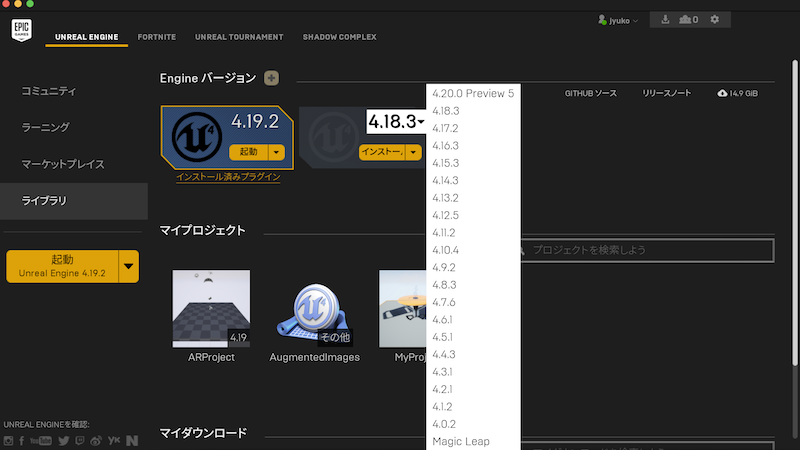
Task: Open Unreal Engine Instagram page
Action: click(8, 440)
